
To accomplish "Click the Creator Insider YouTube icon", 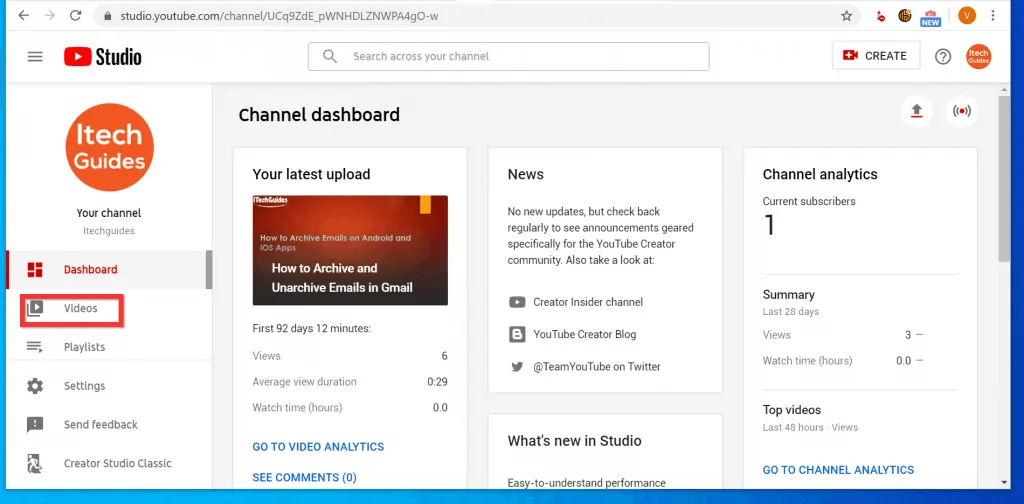I will (x=517, y=302).
